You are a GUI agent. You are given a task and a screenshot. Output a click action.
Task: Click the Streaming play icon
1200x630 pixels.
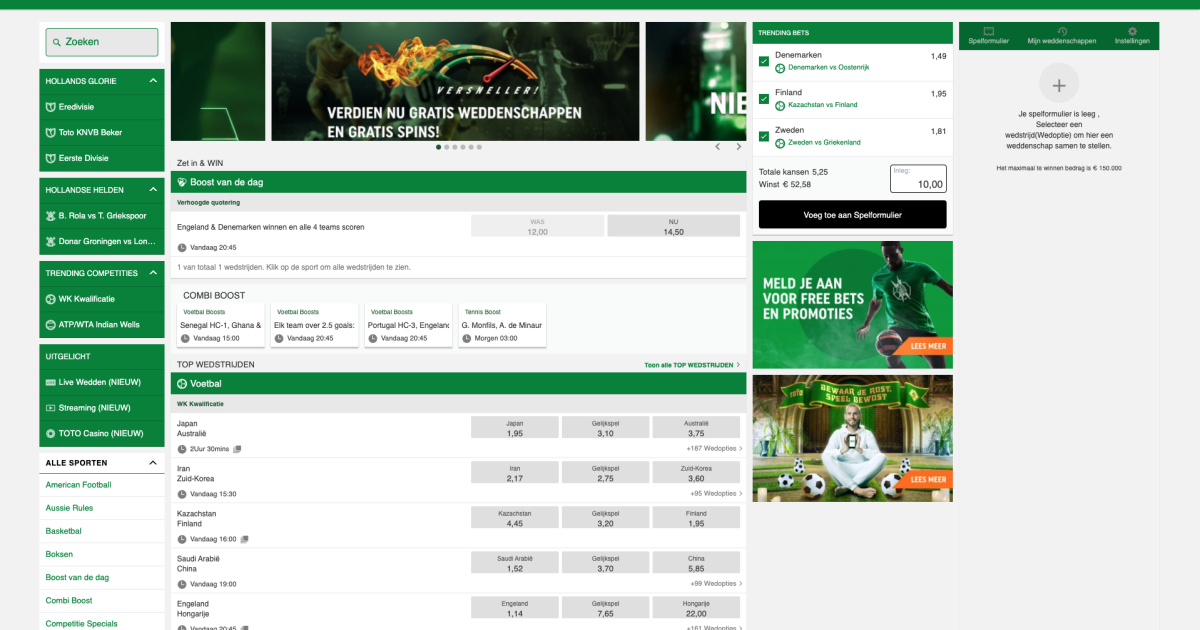51,408
